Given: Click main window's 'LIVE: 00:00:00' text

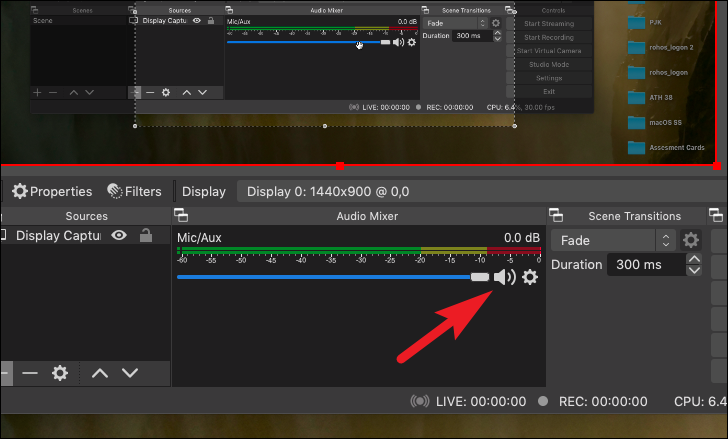Looking at the screenshot, I should [x=481, y=401].
